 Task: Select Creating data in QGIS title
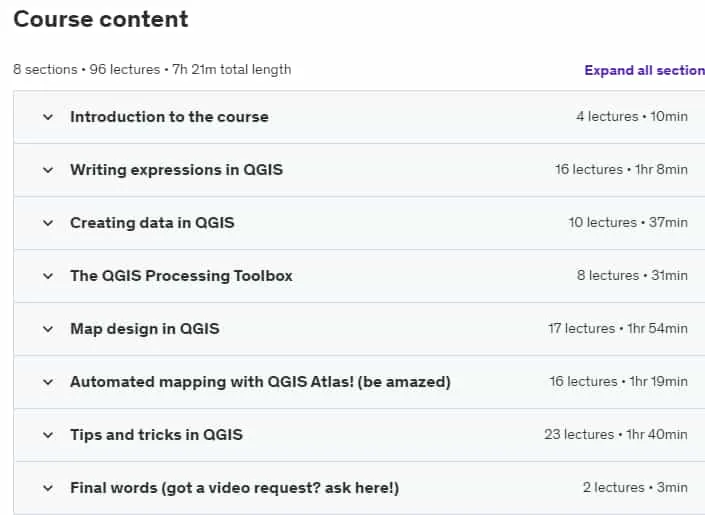tap(152, 223)
